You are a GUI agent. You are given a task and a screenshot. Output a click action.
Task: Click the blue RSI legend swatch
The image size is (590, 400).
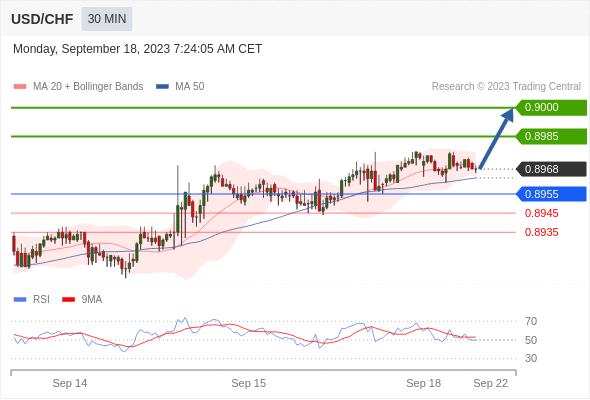coord(20,300)
